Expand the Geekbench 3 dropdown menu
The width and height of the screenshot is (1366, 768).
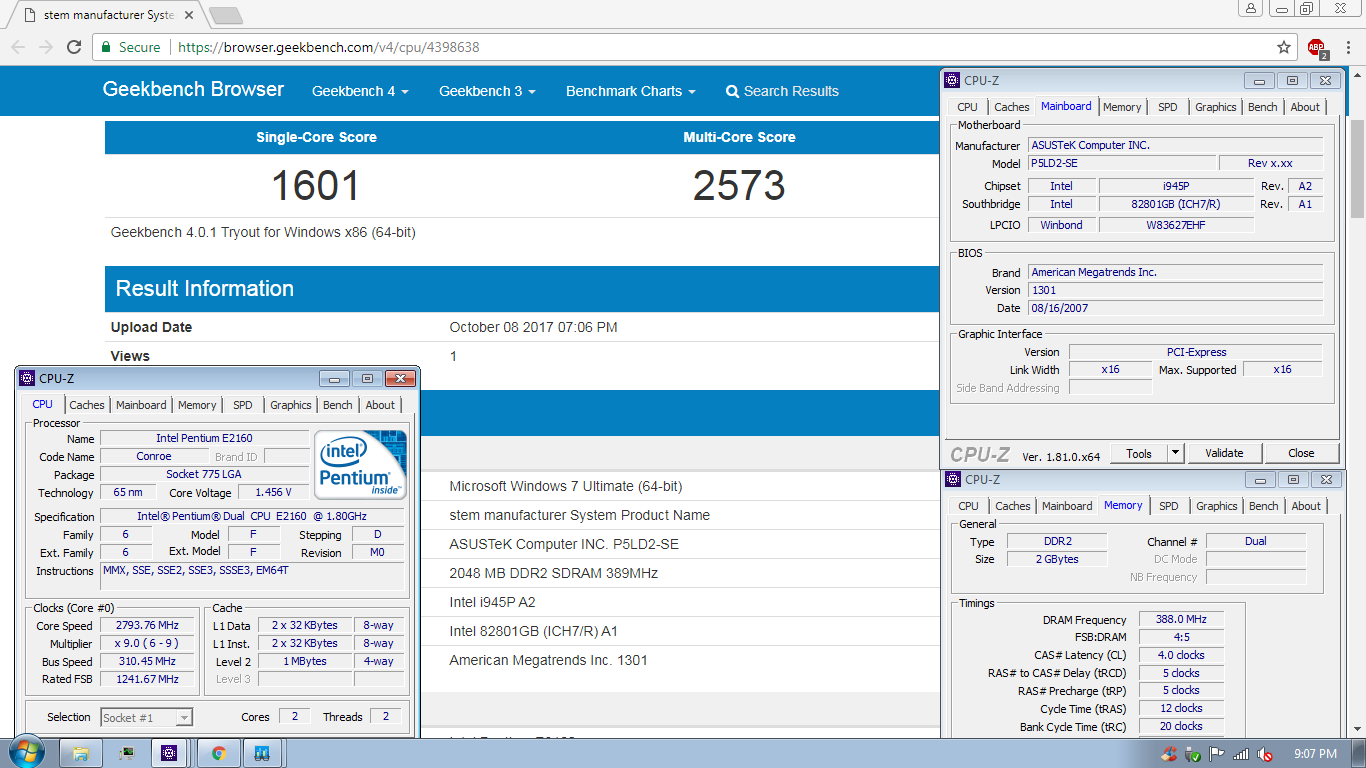pos(487,91)
